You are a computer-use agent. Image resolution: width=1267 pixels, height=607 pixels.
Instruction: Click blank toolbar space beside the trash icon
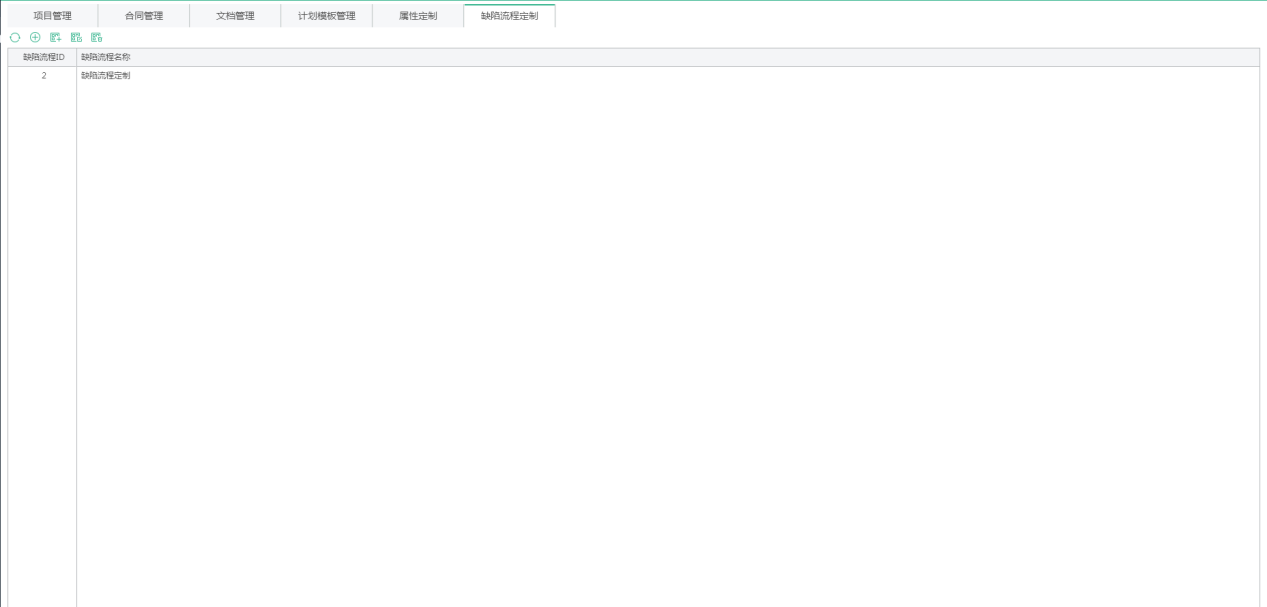(300, 37)
